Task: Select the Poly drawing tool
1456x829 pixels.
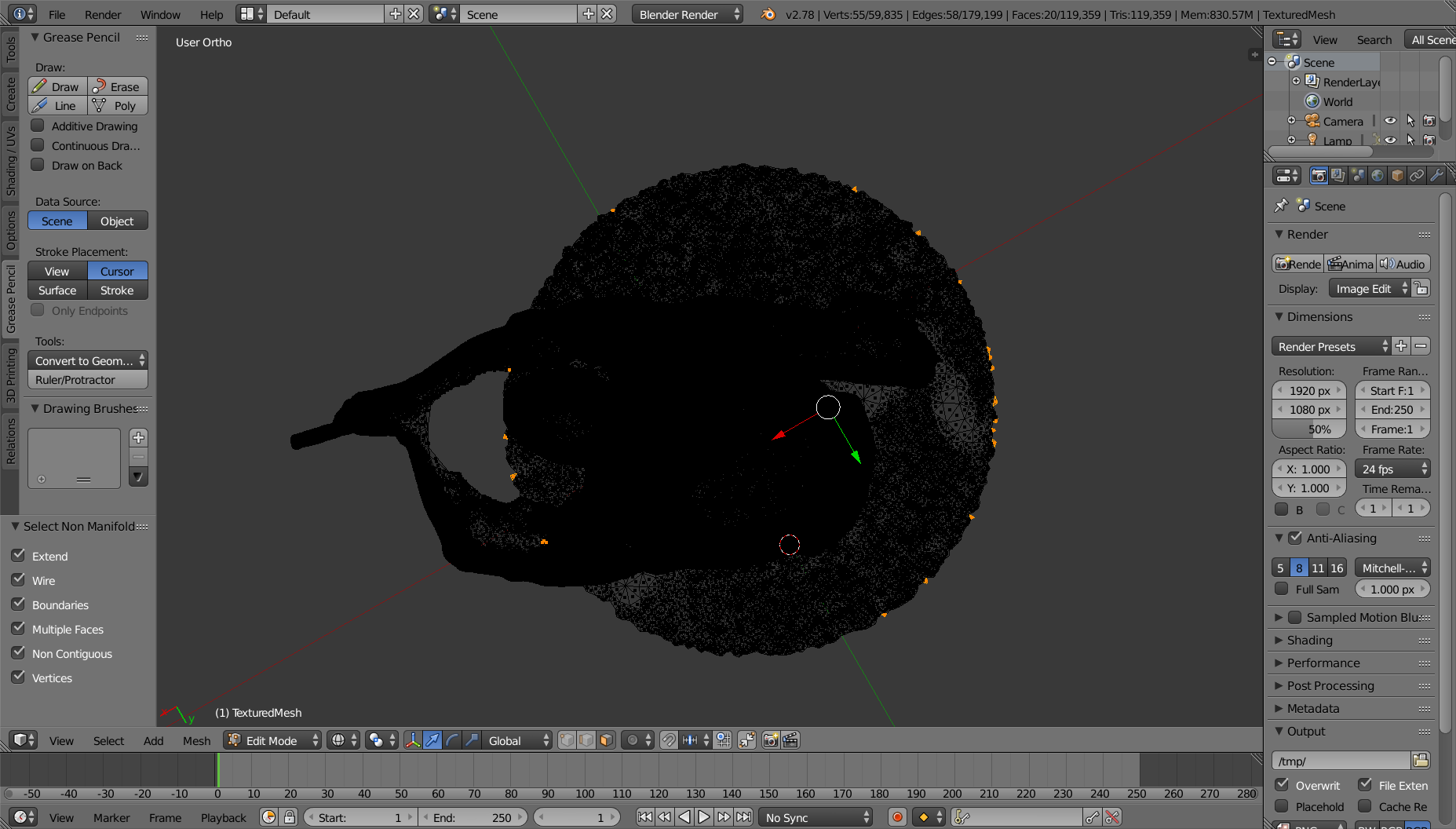Action: (118, 105)
